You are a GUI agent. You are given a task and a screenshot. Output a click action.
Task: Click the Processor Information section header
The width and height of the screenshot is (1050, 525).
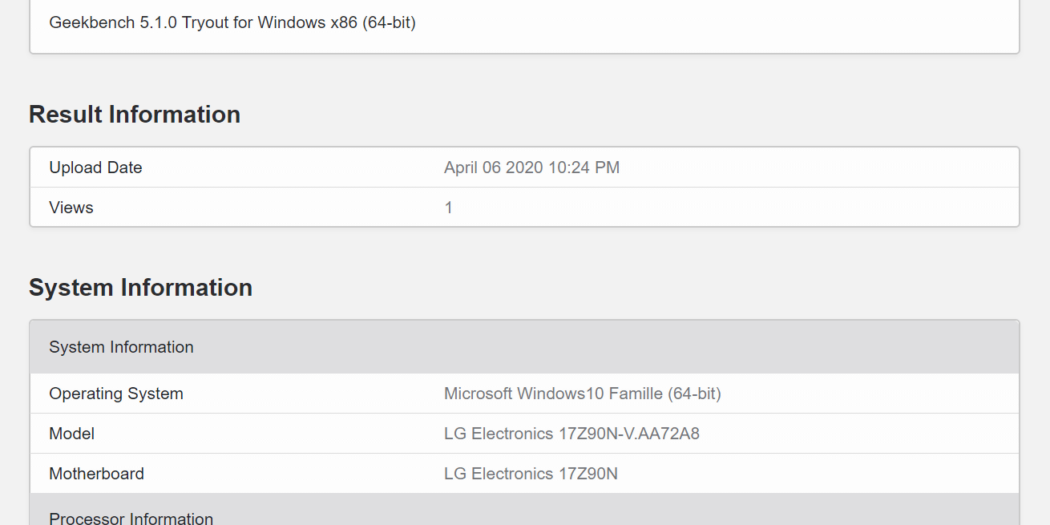[x=131, y=518]
